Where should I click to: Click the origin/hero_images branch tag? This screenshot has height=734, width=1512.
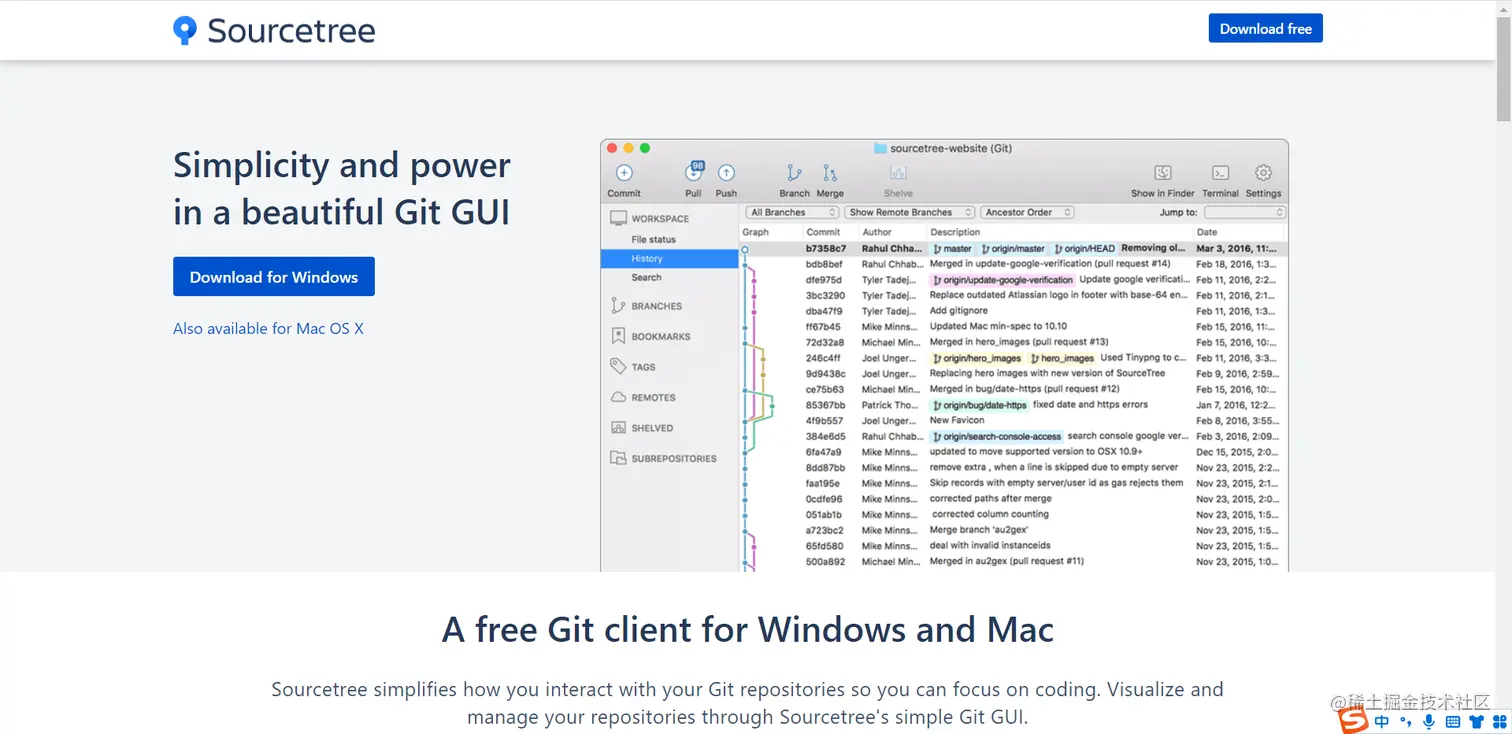tap(977, 358)
